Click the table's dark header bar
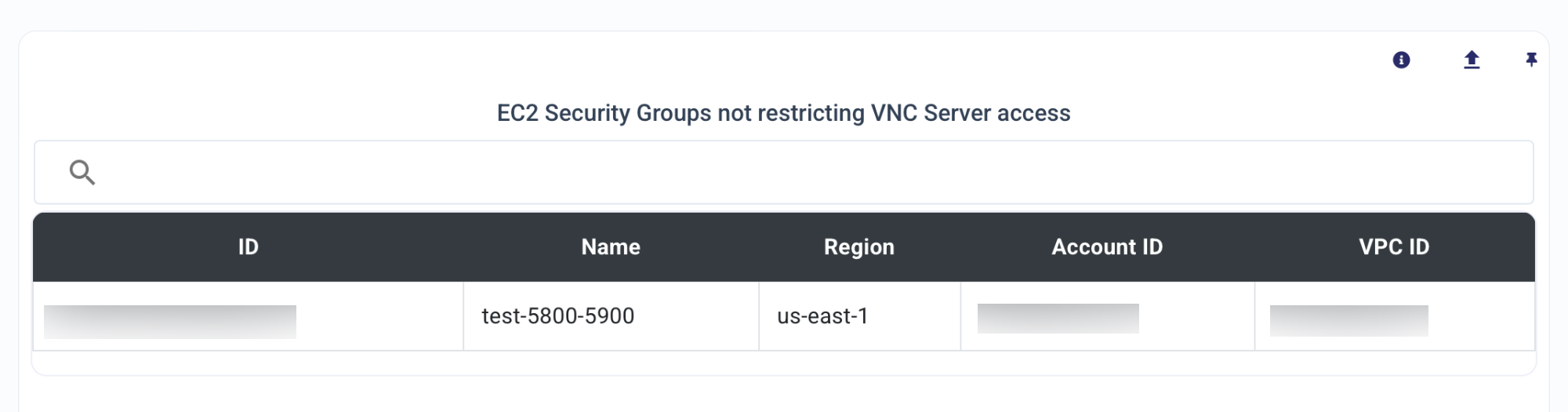 point(783,247)
